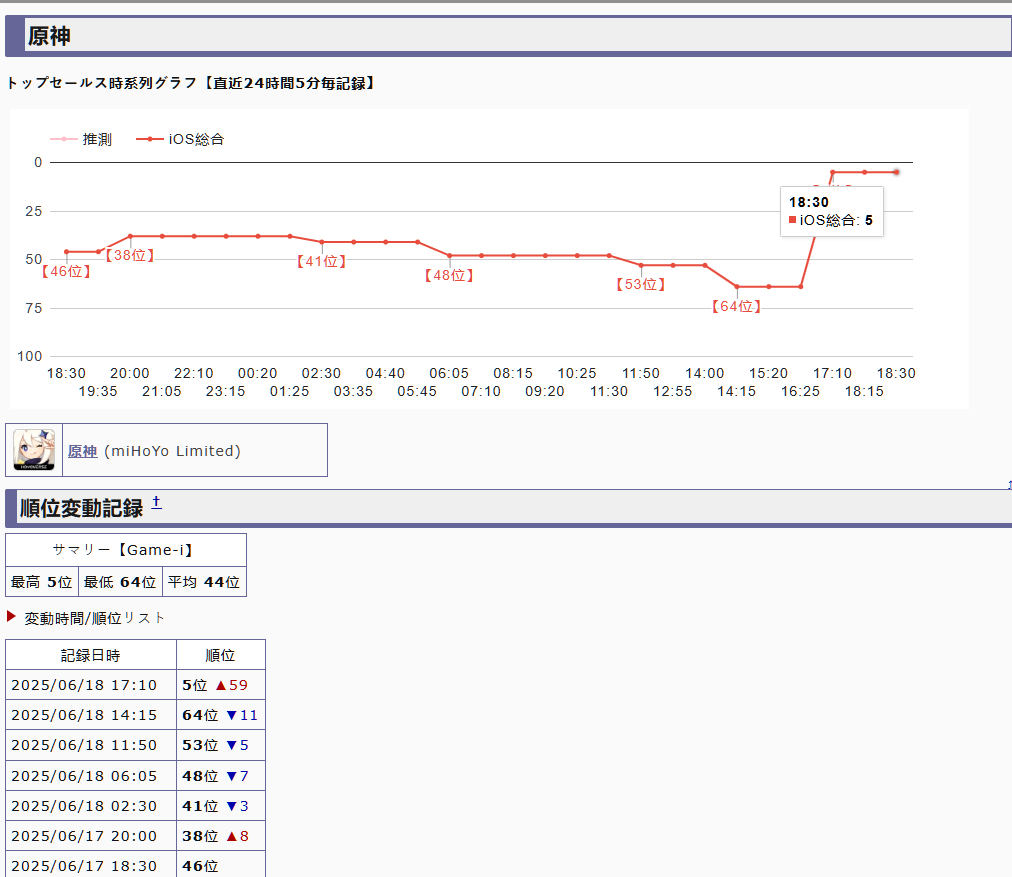Open the 原神 game icon thumbnail

point(34,450)
